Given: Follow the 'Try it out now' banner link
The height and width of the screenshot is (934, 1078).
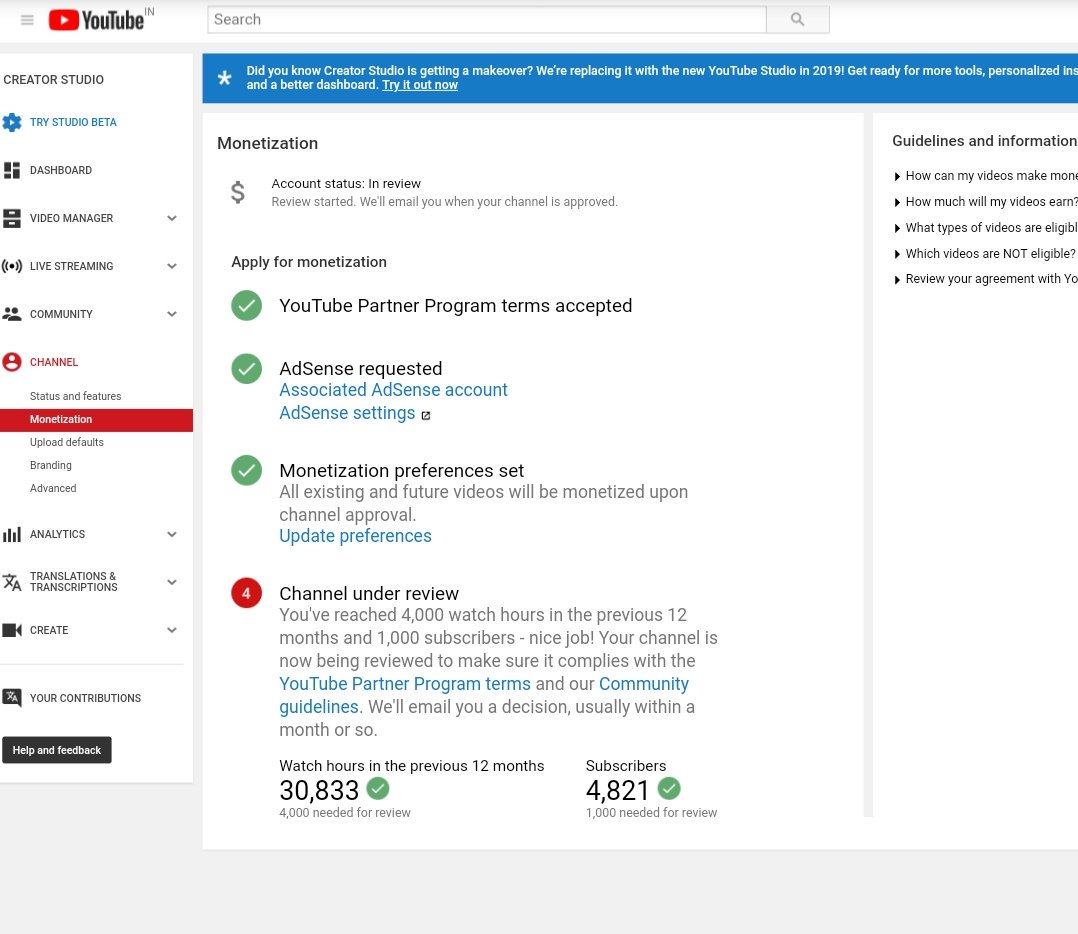Looking at the screenshot, I should [420, 85].
